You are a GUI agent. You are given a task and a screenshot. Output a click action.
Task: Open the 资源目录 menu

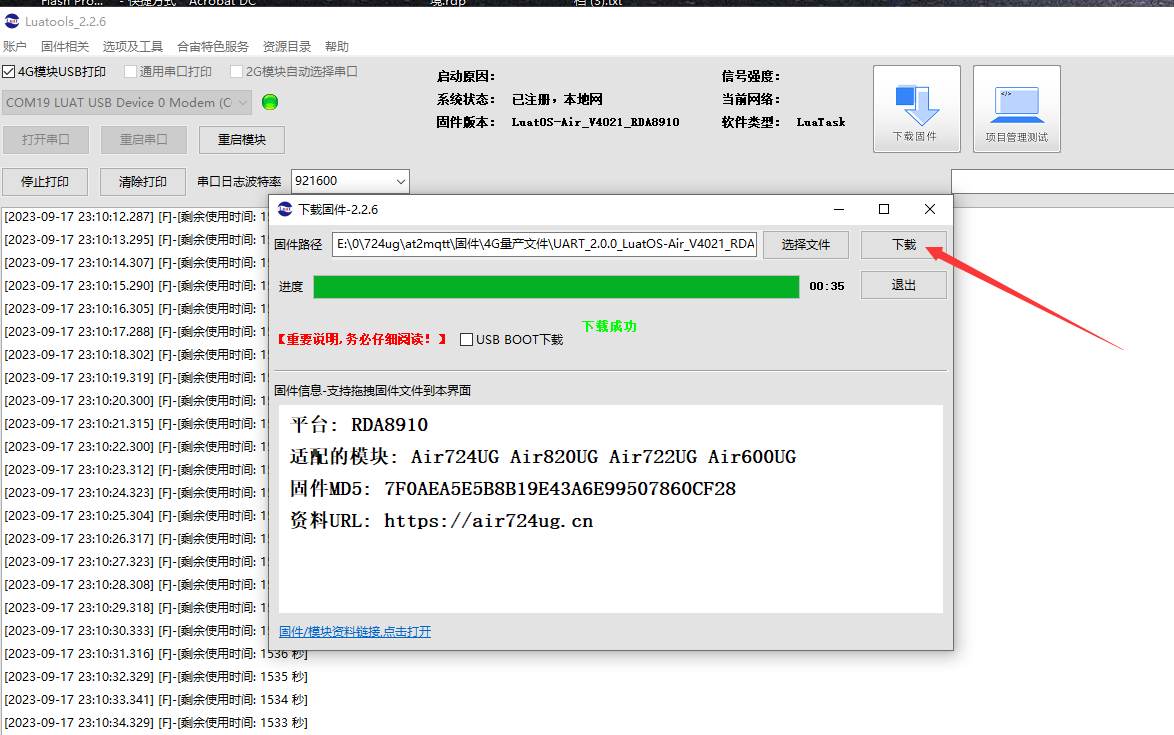[287, 46]
